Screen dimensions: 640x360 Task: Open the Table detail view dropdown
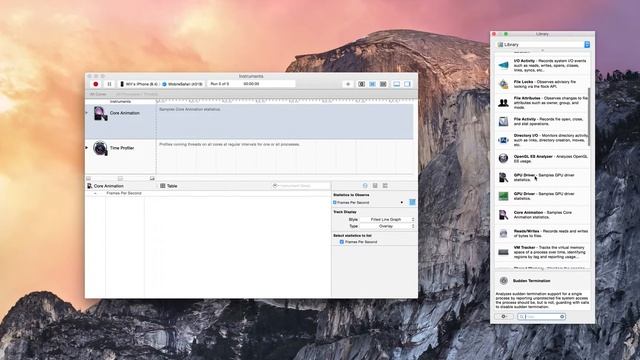[169, 186]
